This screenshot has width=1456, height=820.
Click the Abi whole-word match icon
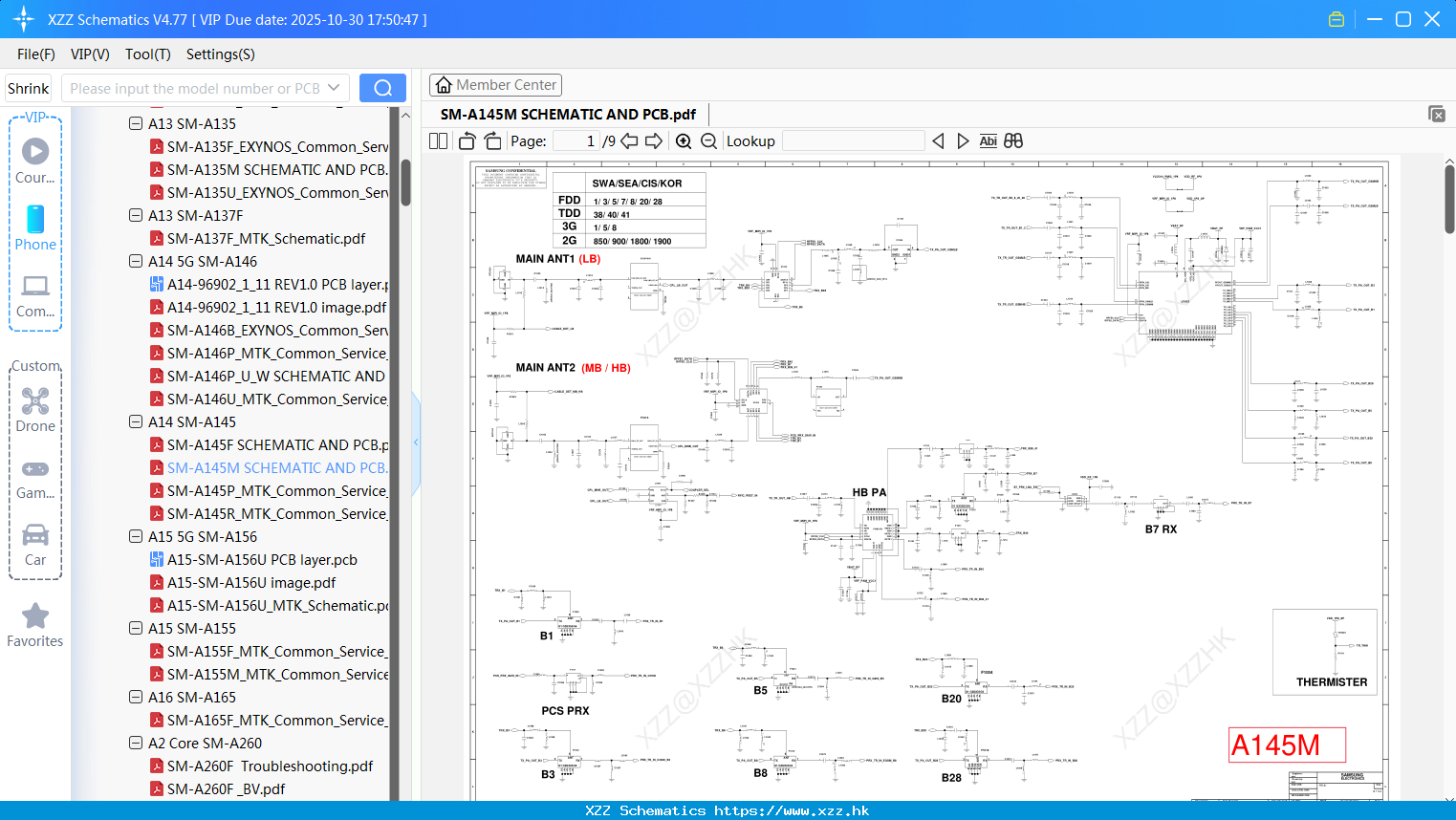coord(989,141)
